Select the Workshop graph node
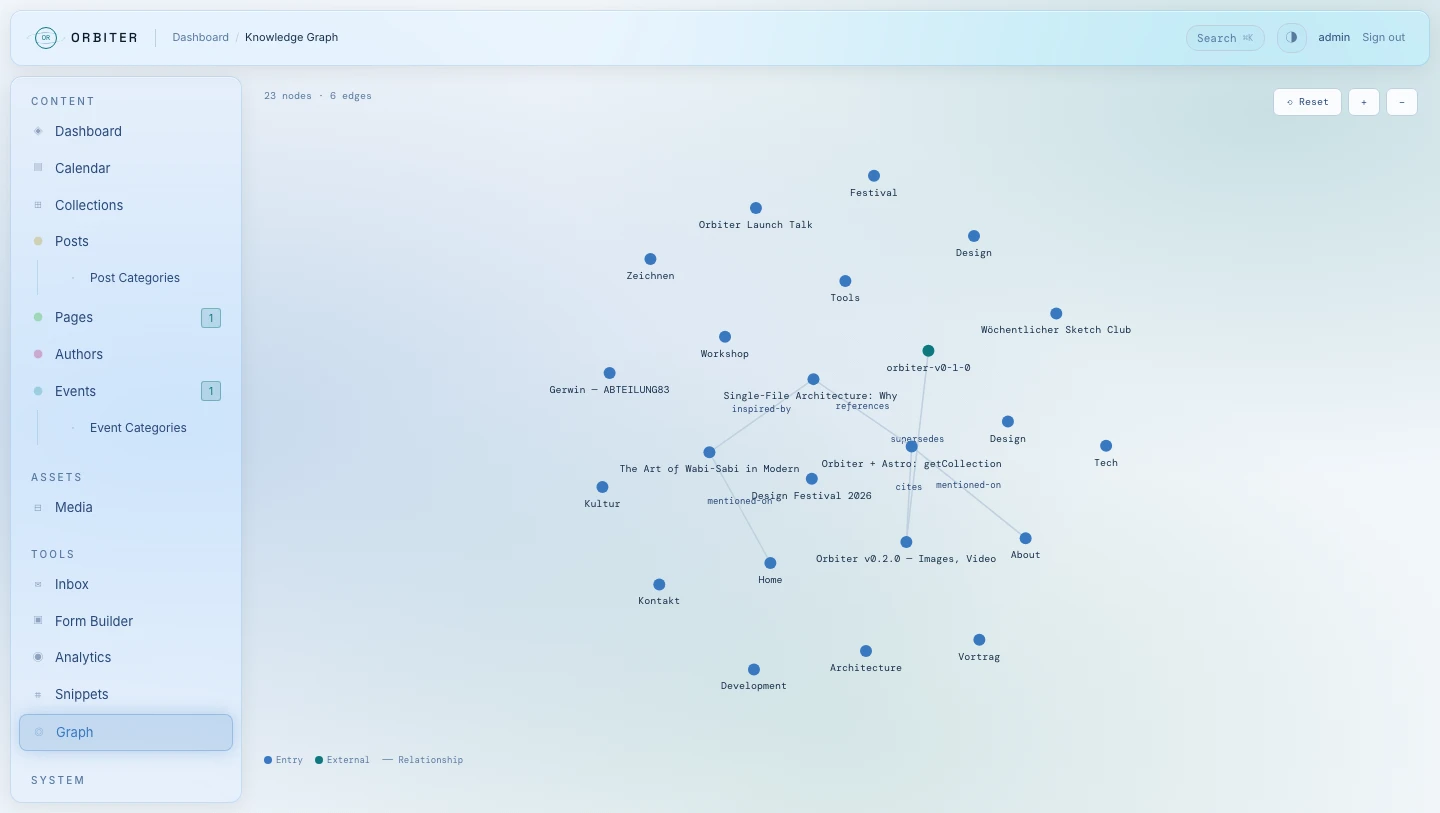 point(725,337)
